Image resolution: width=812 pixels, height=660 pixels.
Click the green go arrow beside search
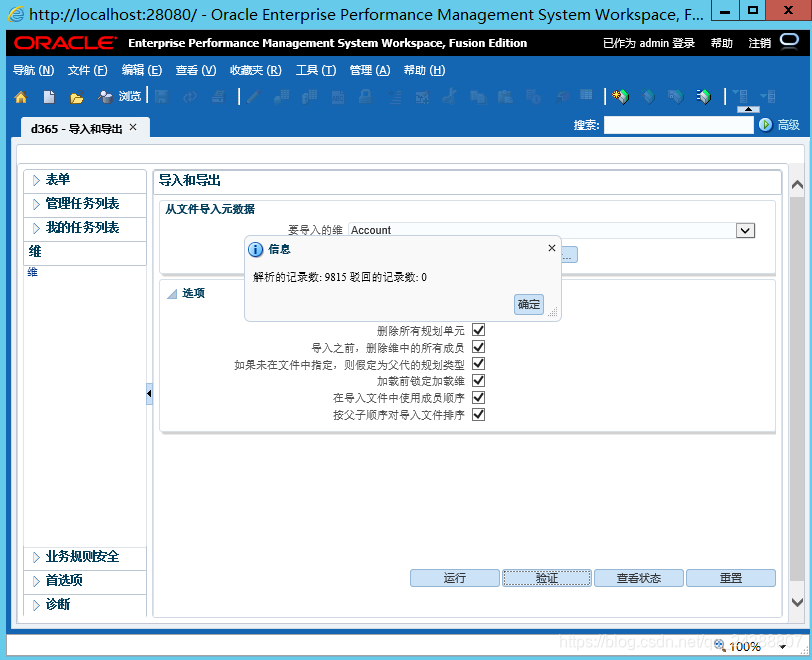765,125
